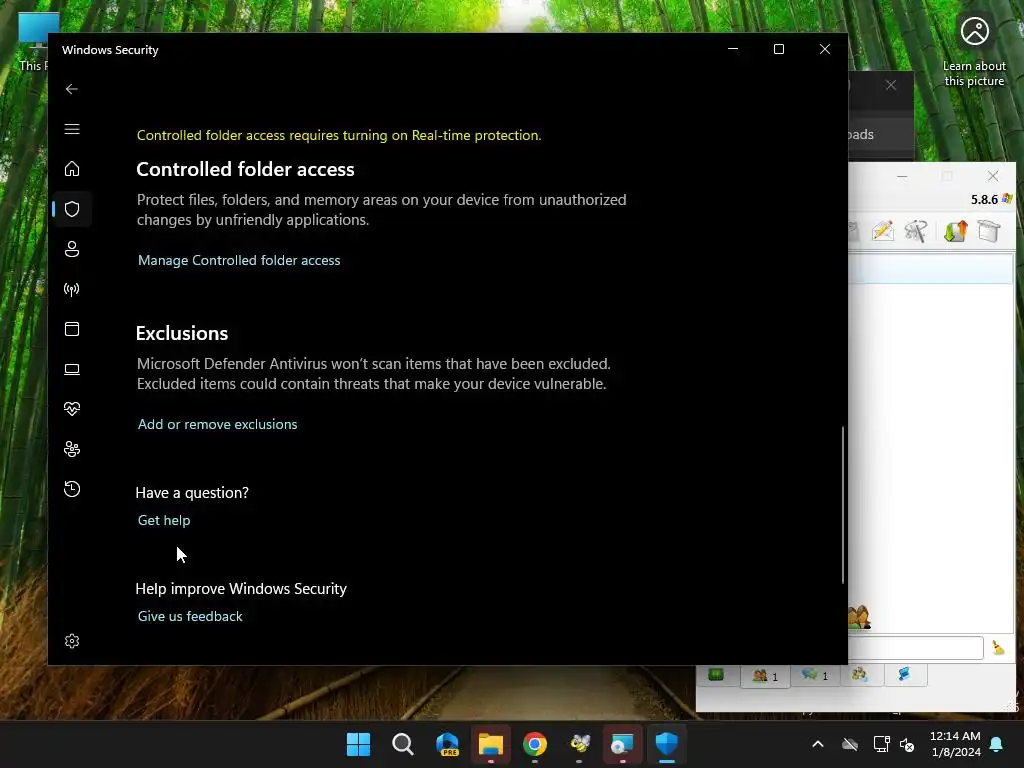Select the green button tab at bottom of chat app

[716, 675]
